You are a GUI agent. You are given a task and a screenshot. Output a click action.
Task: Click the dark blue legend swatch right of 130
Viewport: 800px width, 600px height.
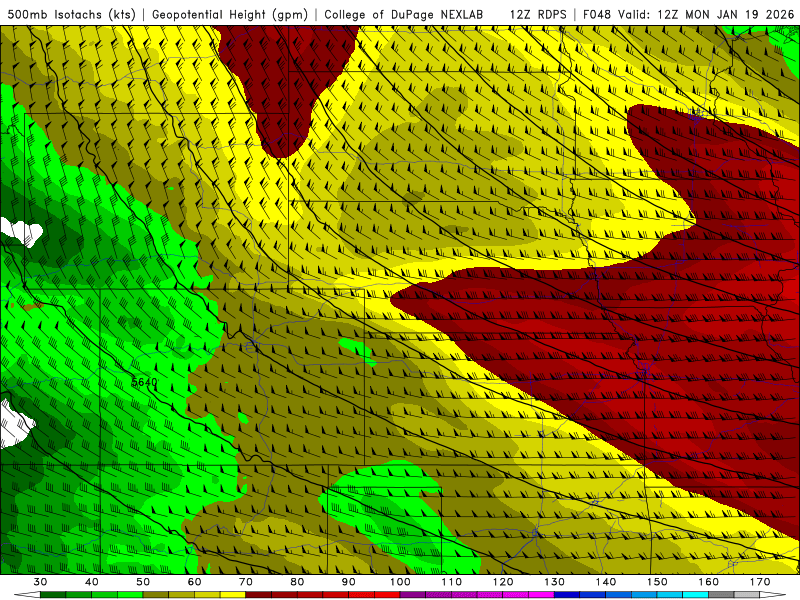(x=567, y=595)
